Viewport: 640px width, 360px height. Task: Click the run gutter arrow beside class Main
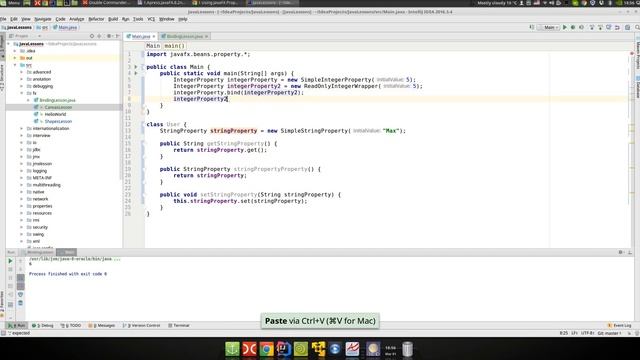click(136, 67)
